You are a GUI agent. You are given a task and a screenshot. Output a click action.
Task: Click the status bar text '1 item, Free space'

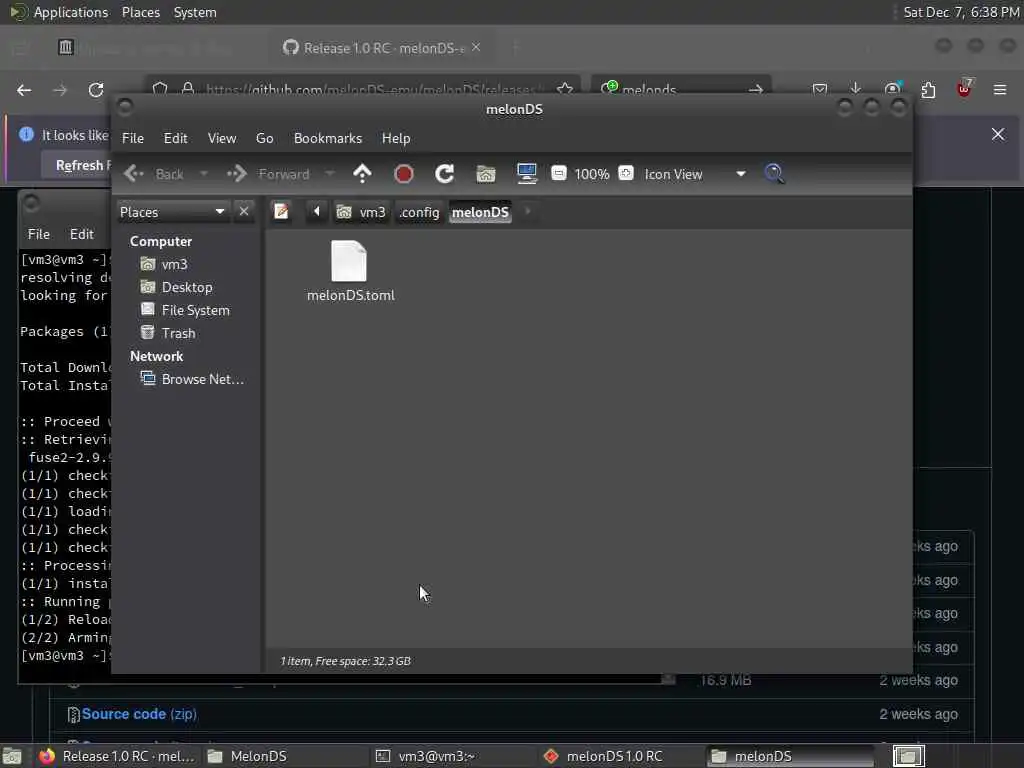coord(345,661)
